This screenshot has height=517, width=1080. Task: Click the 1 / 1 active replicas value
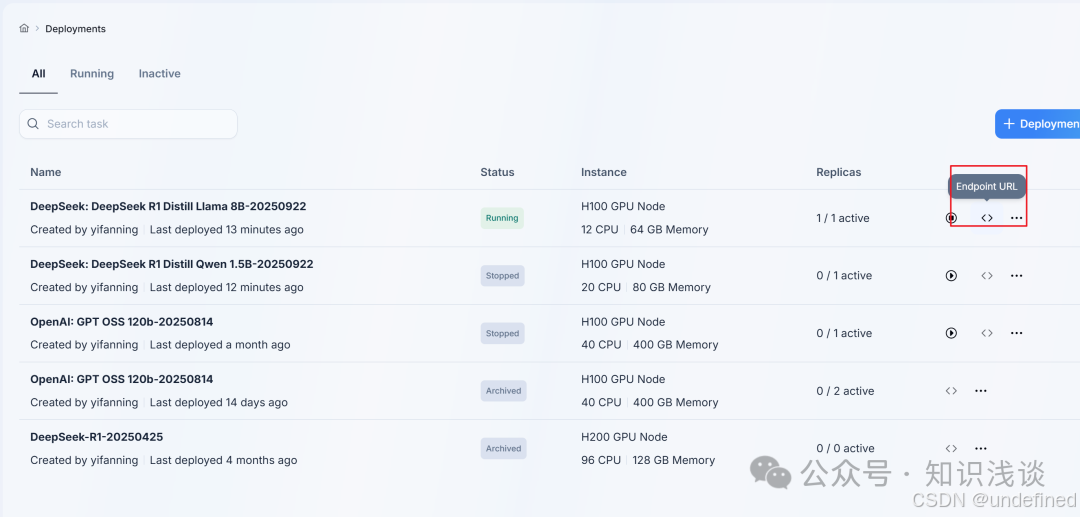click(x=843, y=218)
